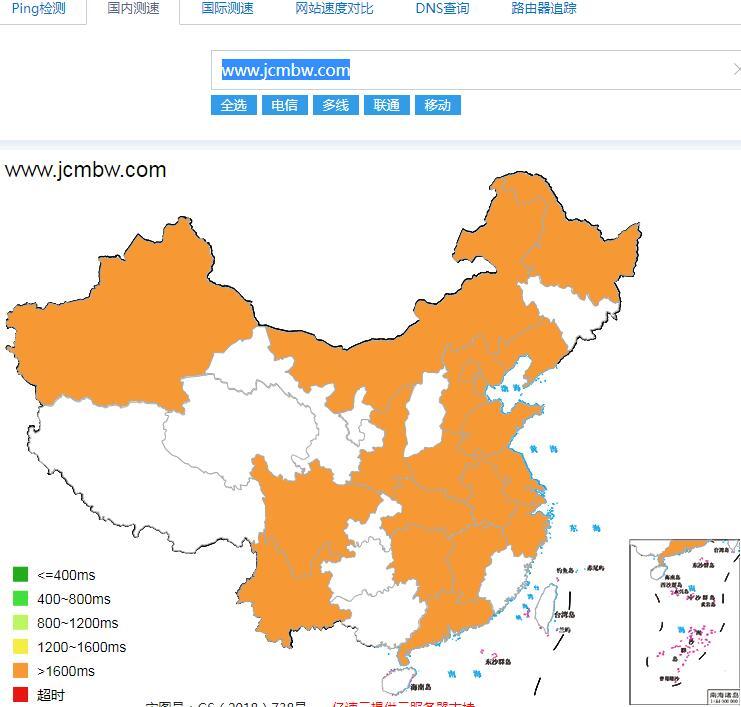This screenshot has width=741, height=707.
Task: Go to the DNS查询 tab
Action: [x=442, y=8]
